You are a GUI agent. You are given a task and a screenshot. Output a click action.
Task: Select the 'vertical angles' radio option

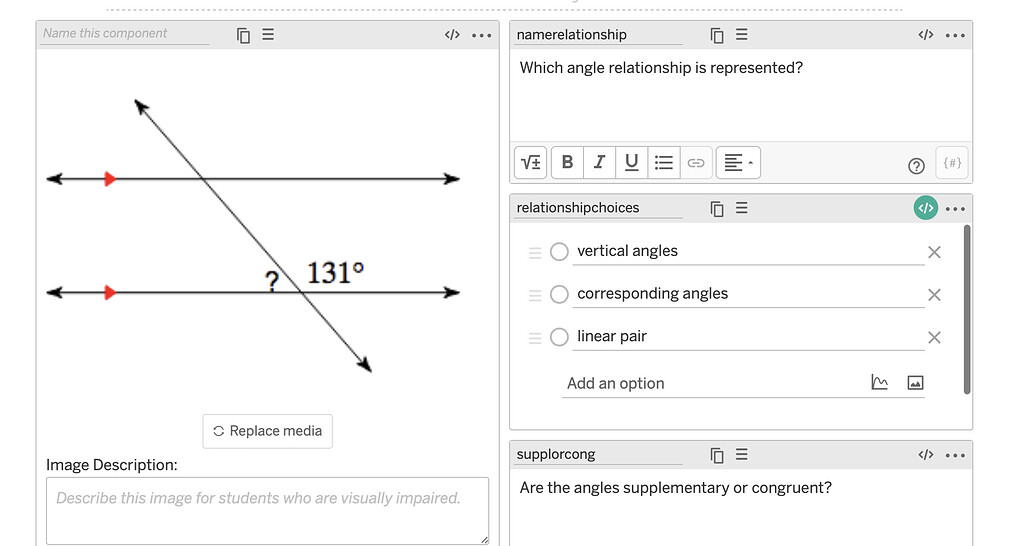click(x=560, y=252)
